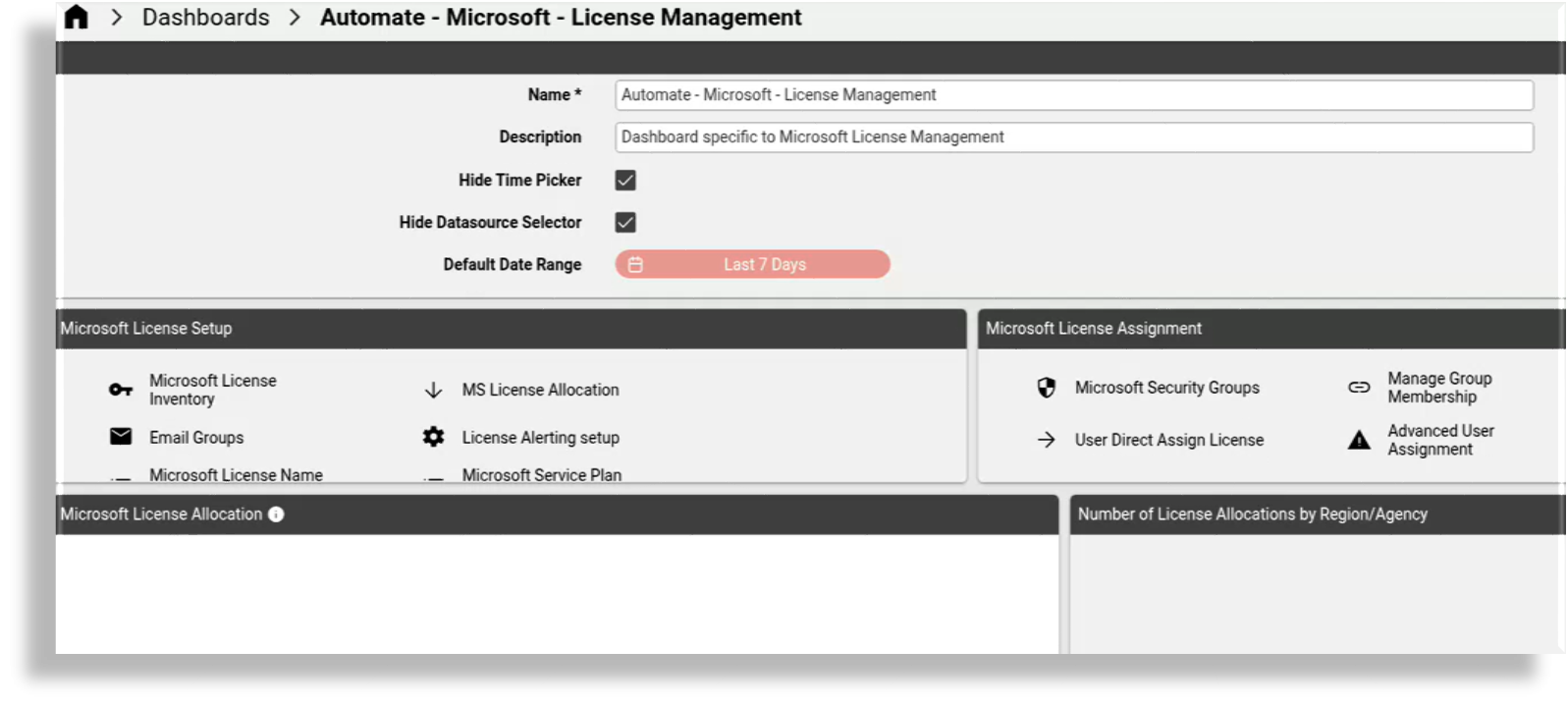The height and width of the screenshot is (704, 1568).
Task: Open Microsoft License Inventory link
Action: [x=212, y=390]
